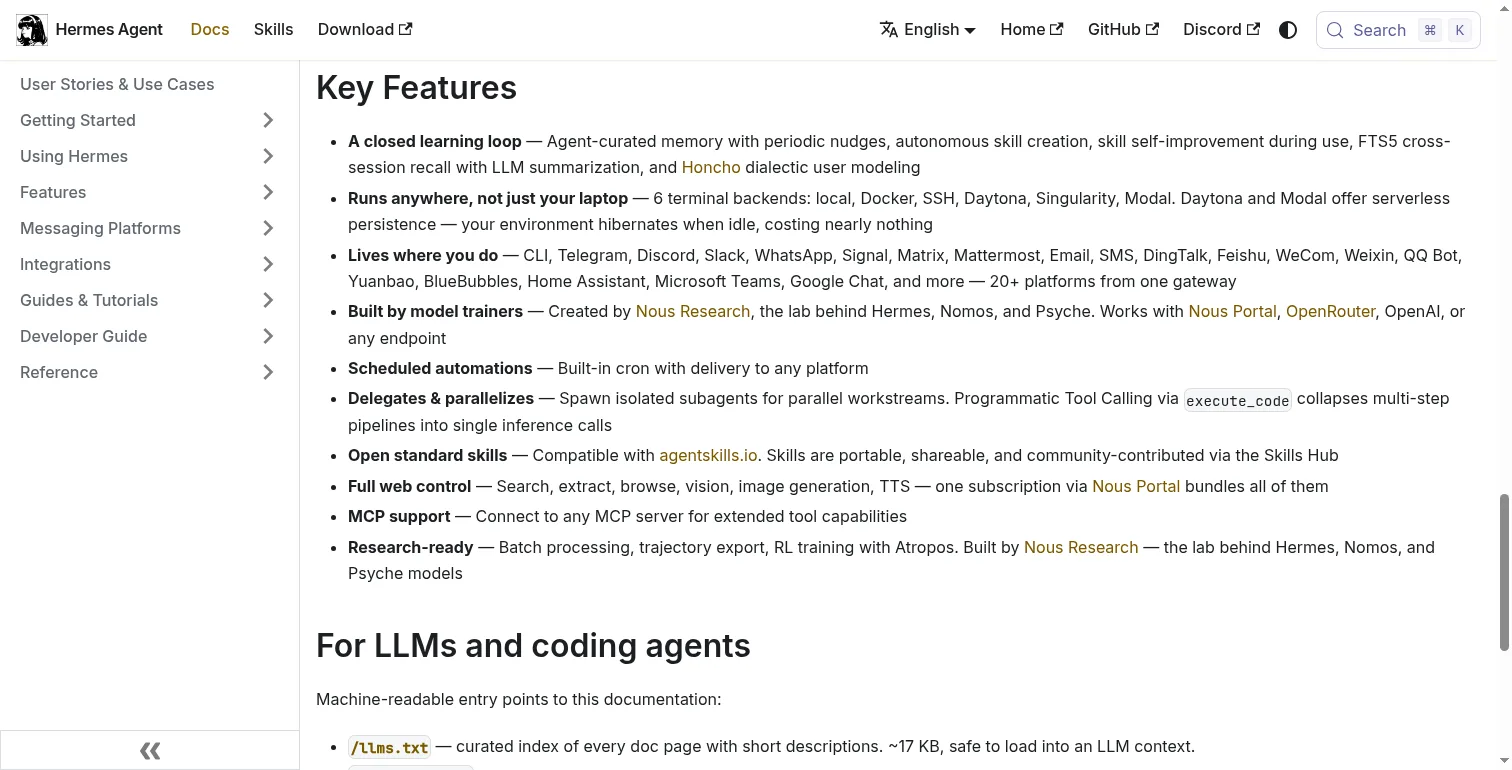This screenshot has width=1512, height=770.
Task: Expand the Integrations section chevron
Action: click(268, 264)
